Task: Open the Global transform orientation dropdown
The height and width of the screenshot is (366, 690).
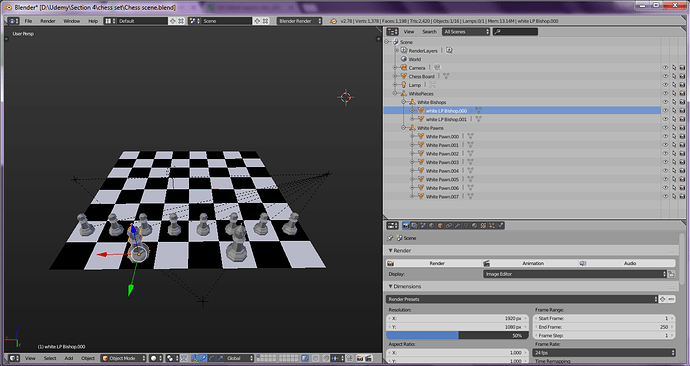Action: point(239,358)
